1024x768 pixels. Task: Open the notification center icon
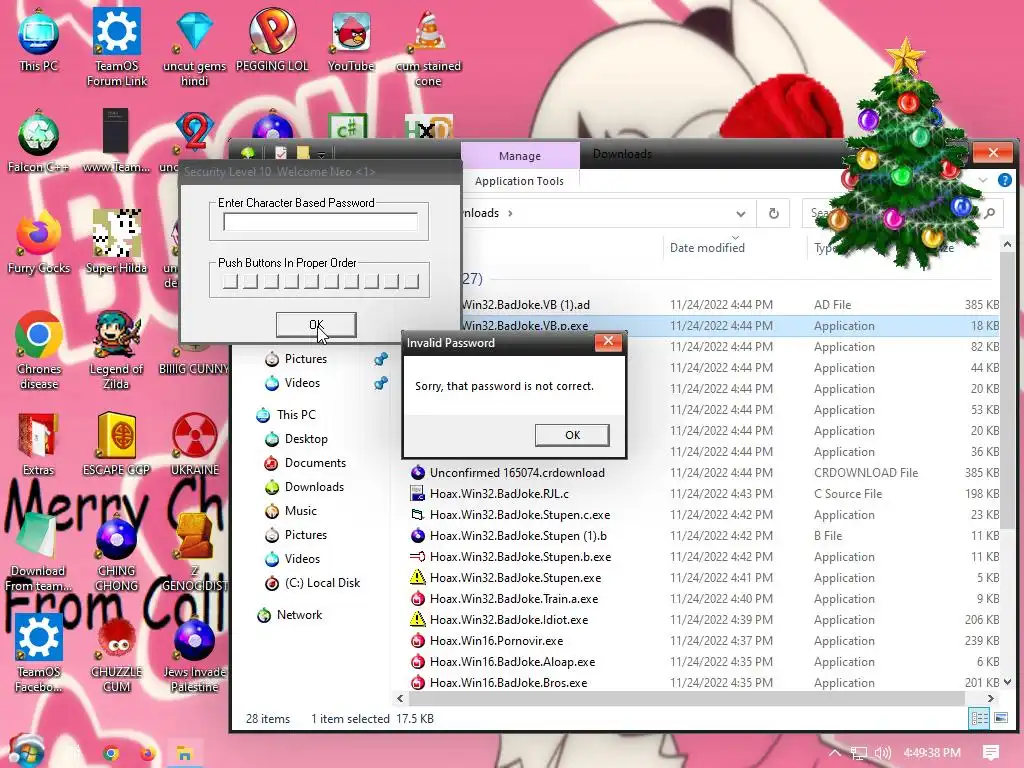tap(991, 753)
